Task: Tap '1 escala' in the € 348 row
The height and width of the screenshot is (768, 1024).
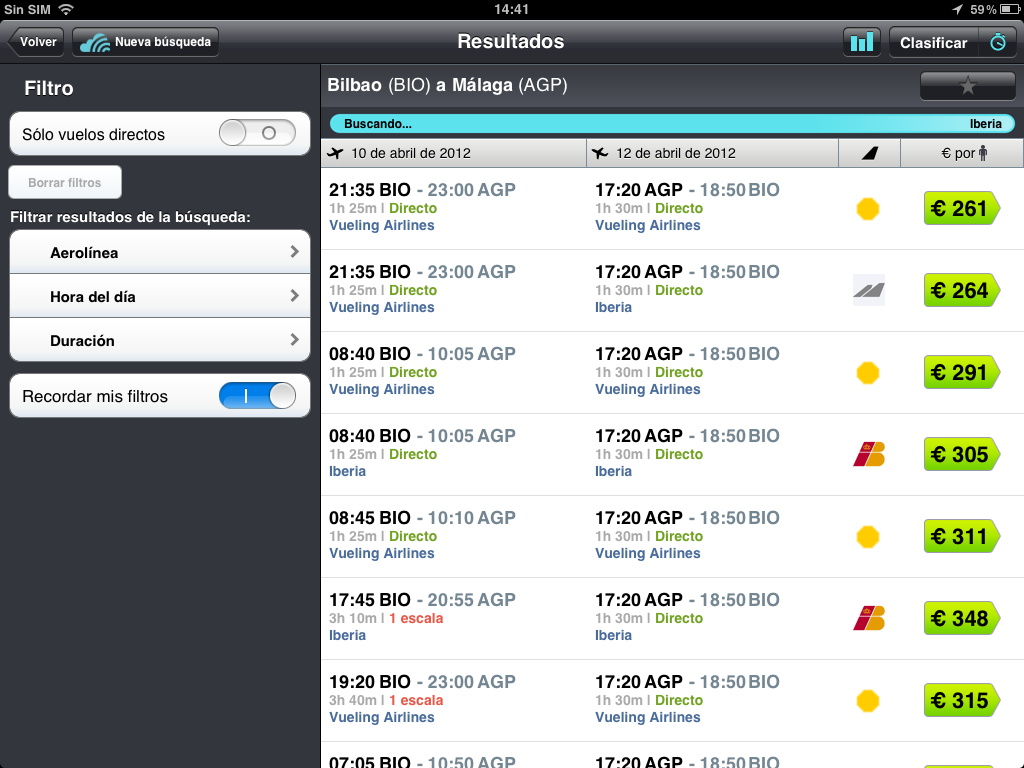Action: coord(416,618)
